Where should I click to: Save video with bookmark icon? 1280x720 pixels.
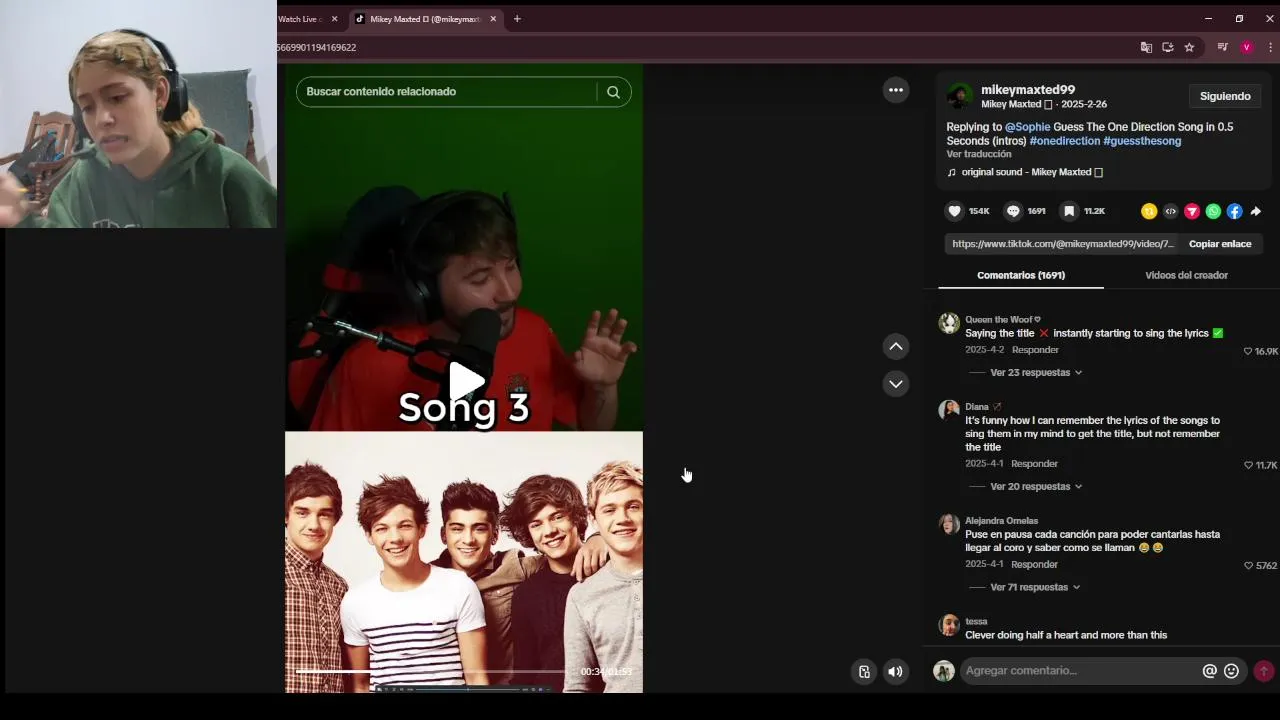point(1069,211)
